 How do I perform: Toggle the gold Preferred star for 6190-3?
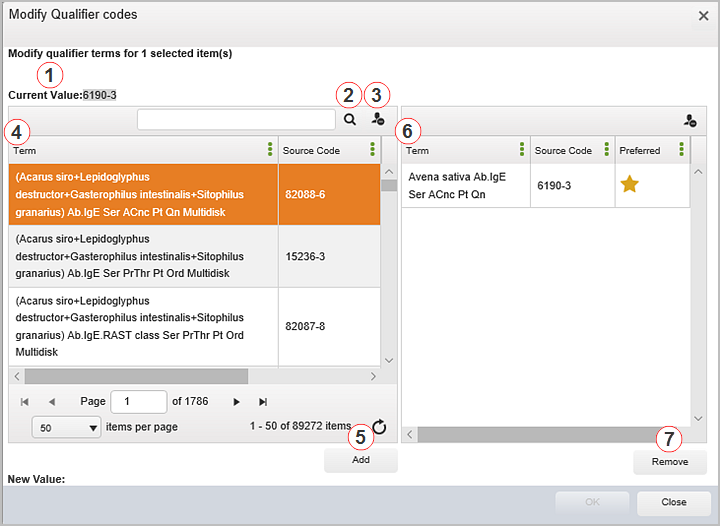[631, 185]
